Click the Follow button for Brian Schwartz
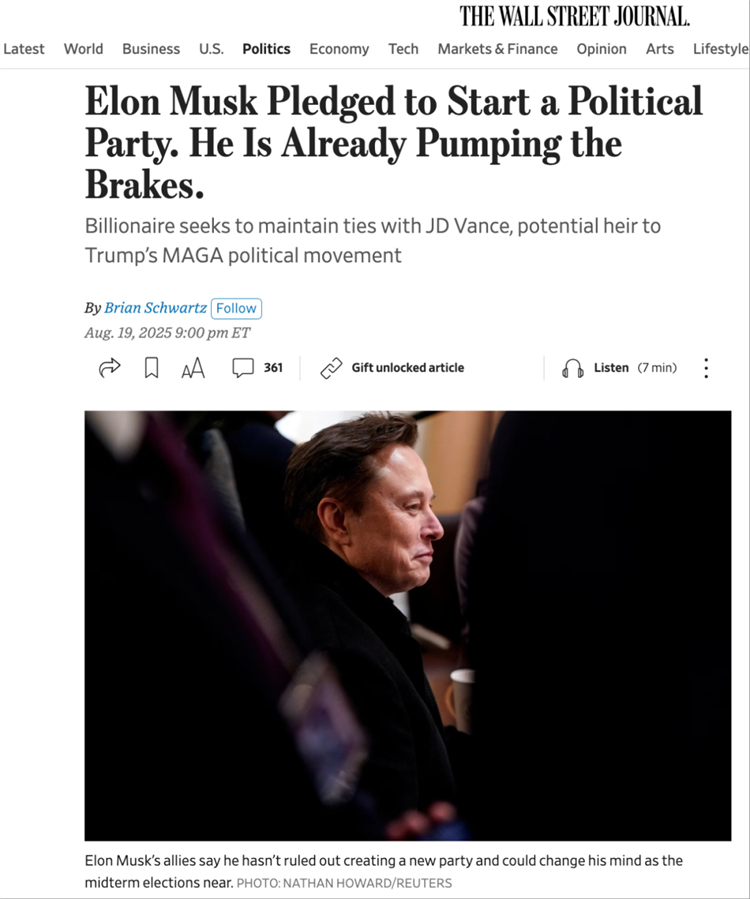 point(236,308)
